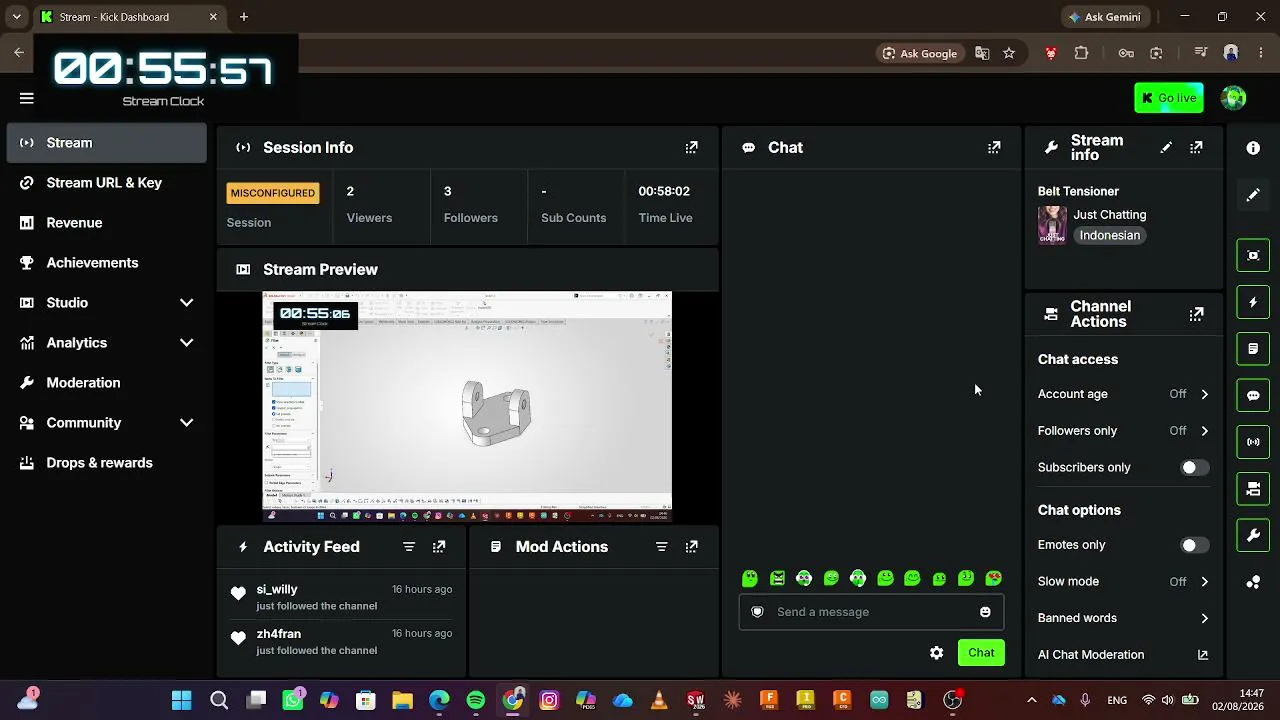Open the Achievements page
Screen dimensions: 1280x720
107,263
